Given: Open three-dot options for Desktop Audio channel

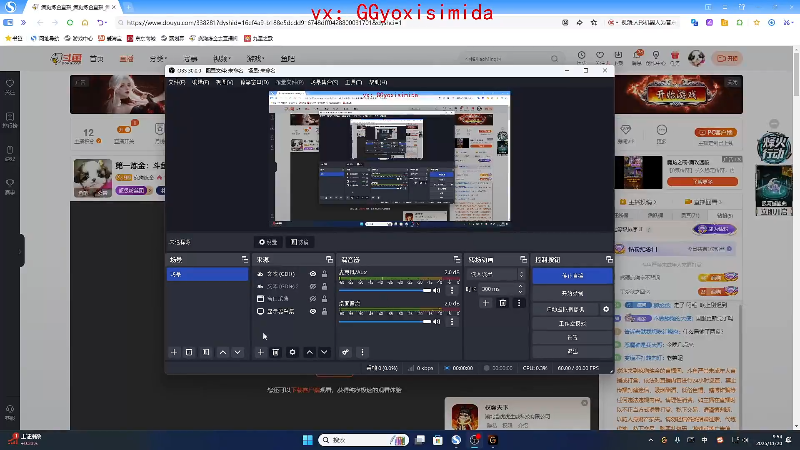Looking at the screenshot, I should click(x=452, y=321).
